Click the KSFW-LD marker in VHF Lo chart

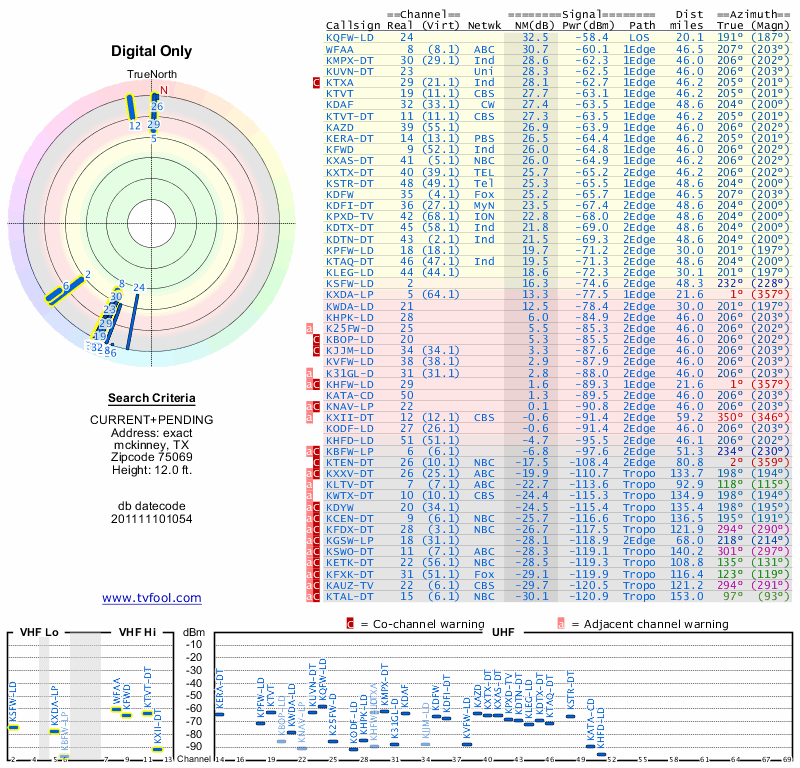(x=14, y=728)
